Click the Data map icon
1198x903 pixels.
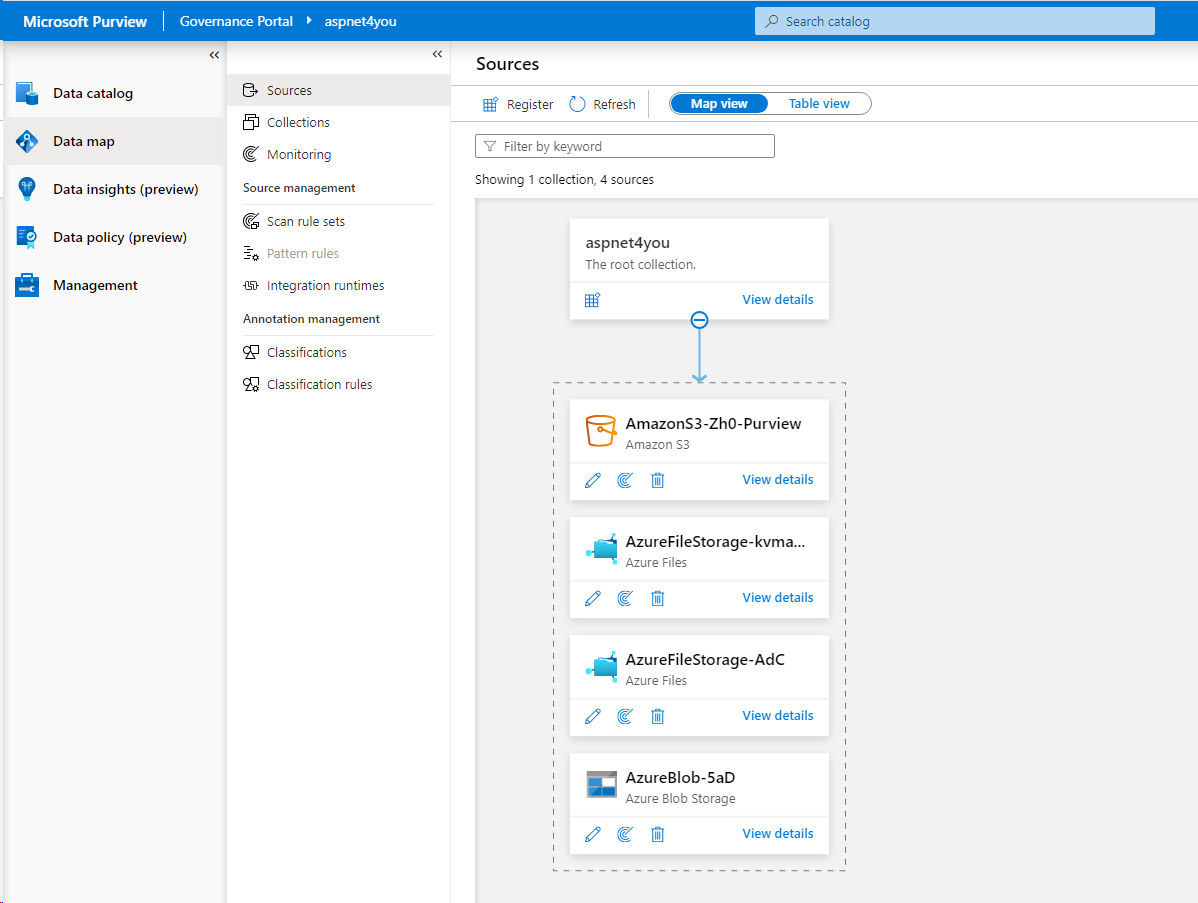(x=27, y=141)
